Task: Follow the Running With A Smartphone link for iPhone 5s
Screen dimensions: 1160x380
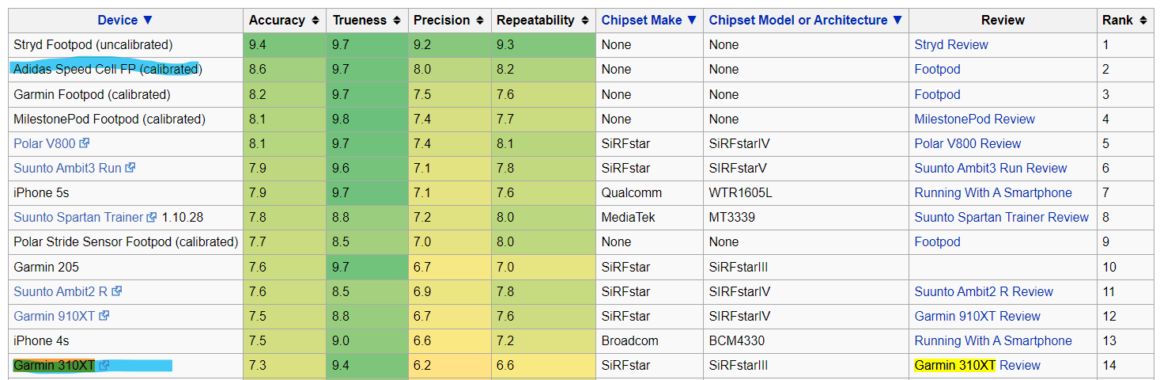Action: [x=993, y=193]
